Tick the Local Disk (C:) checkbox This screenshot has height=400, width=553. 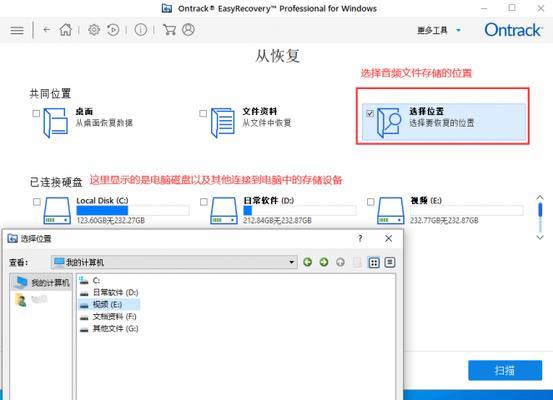(x=37, y=202)
